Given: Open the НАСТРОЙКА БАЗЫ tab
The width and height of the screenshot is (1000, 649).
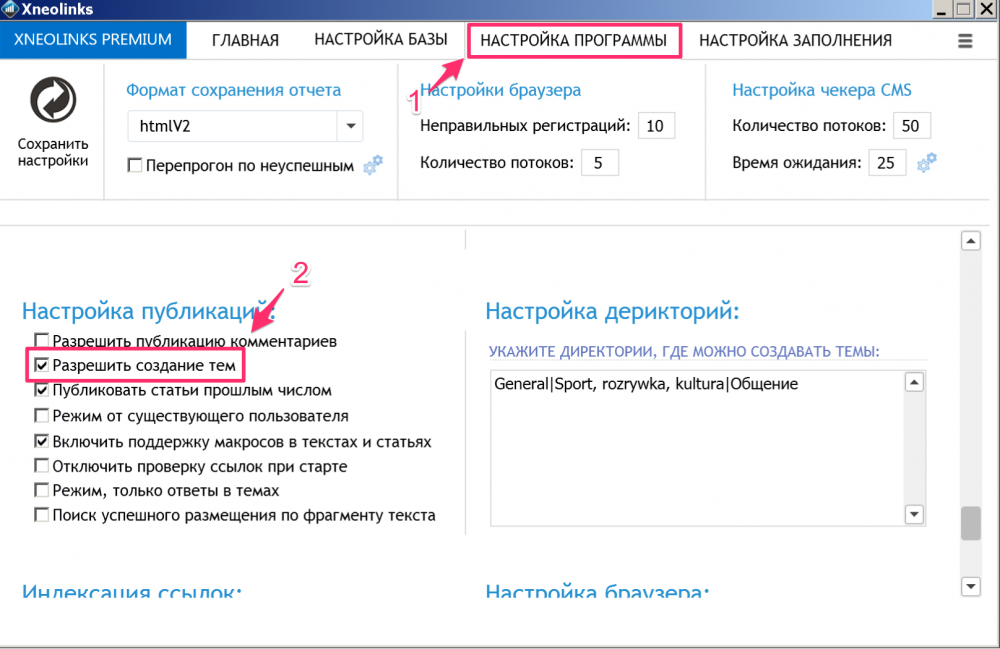Looking at the screenshot, I should click(x=381, y=40).
